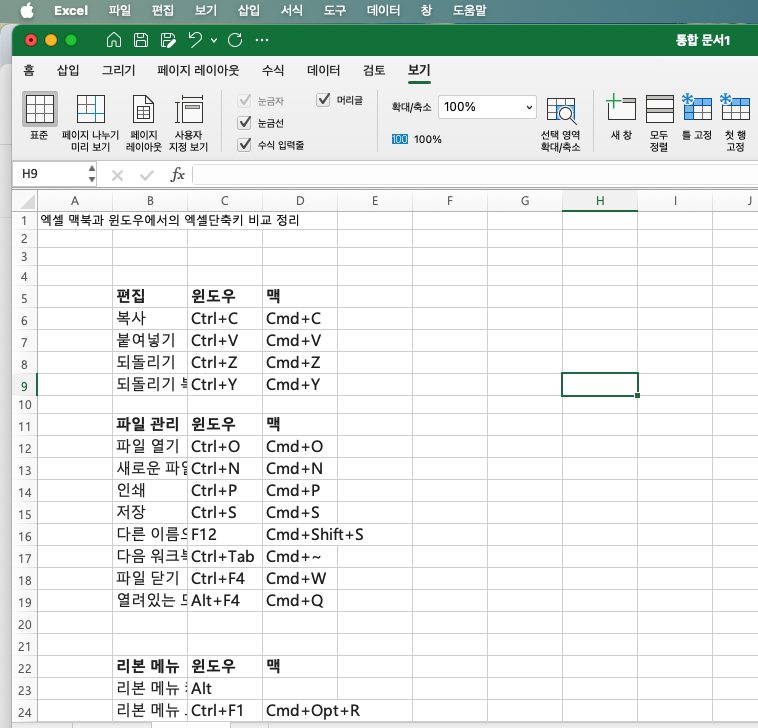Open the 삽입 ribbon tab
Image resolution: width=758 pixels, height=728 pixels.
click(68, 71)
